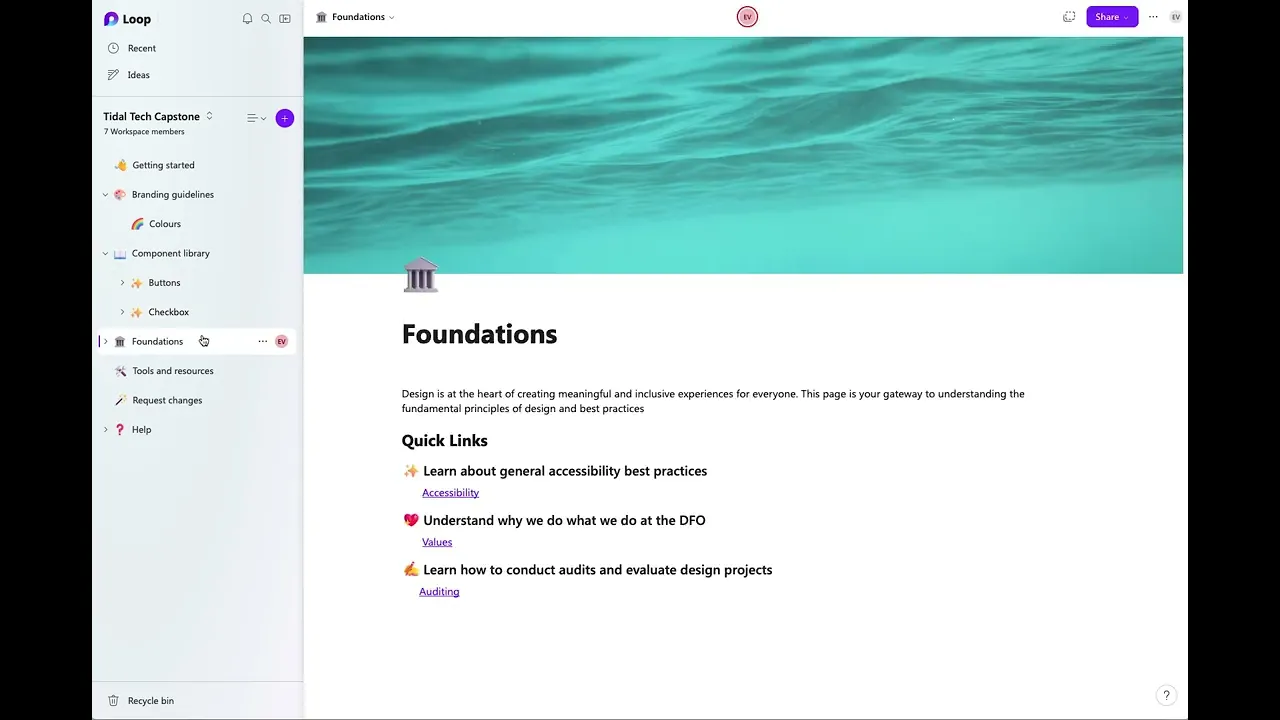Click the Loop logo
1280x720 pixels.
coord(127,19)
